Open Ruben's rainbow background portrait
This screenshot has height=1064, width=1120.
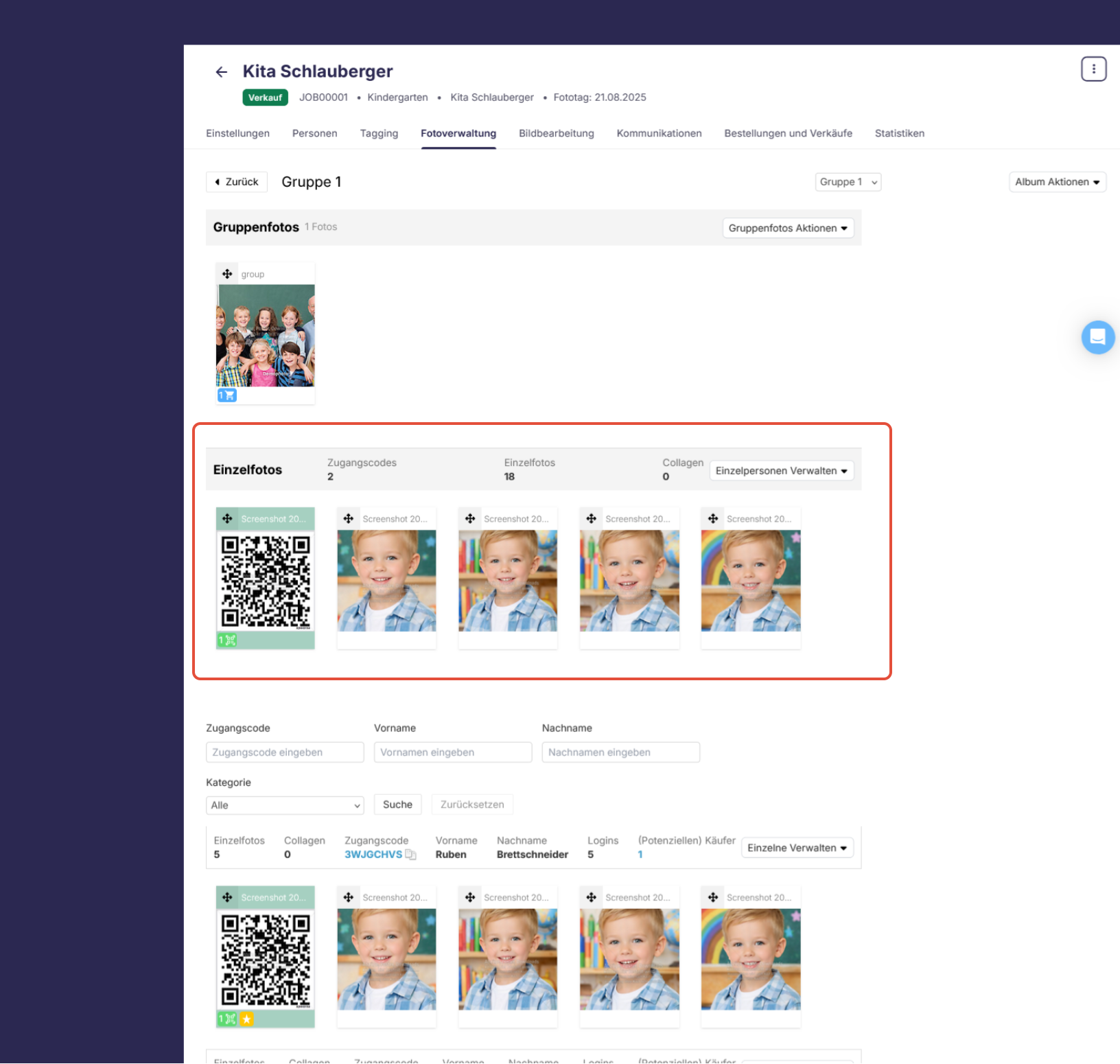(x=751, y=959)
